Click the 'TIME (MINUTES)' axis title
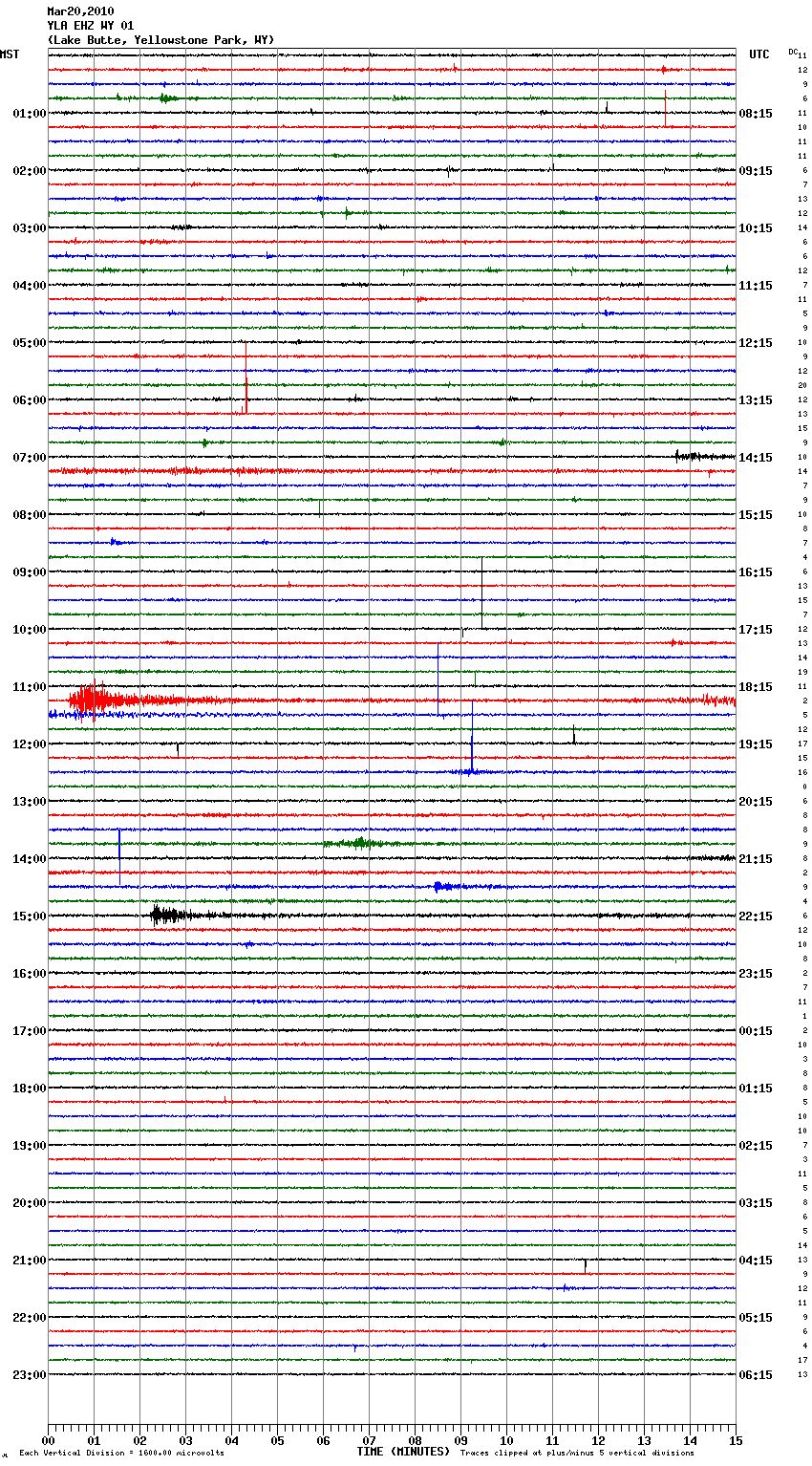Screen dimensions: 812x1466 pos(403,1452)
